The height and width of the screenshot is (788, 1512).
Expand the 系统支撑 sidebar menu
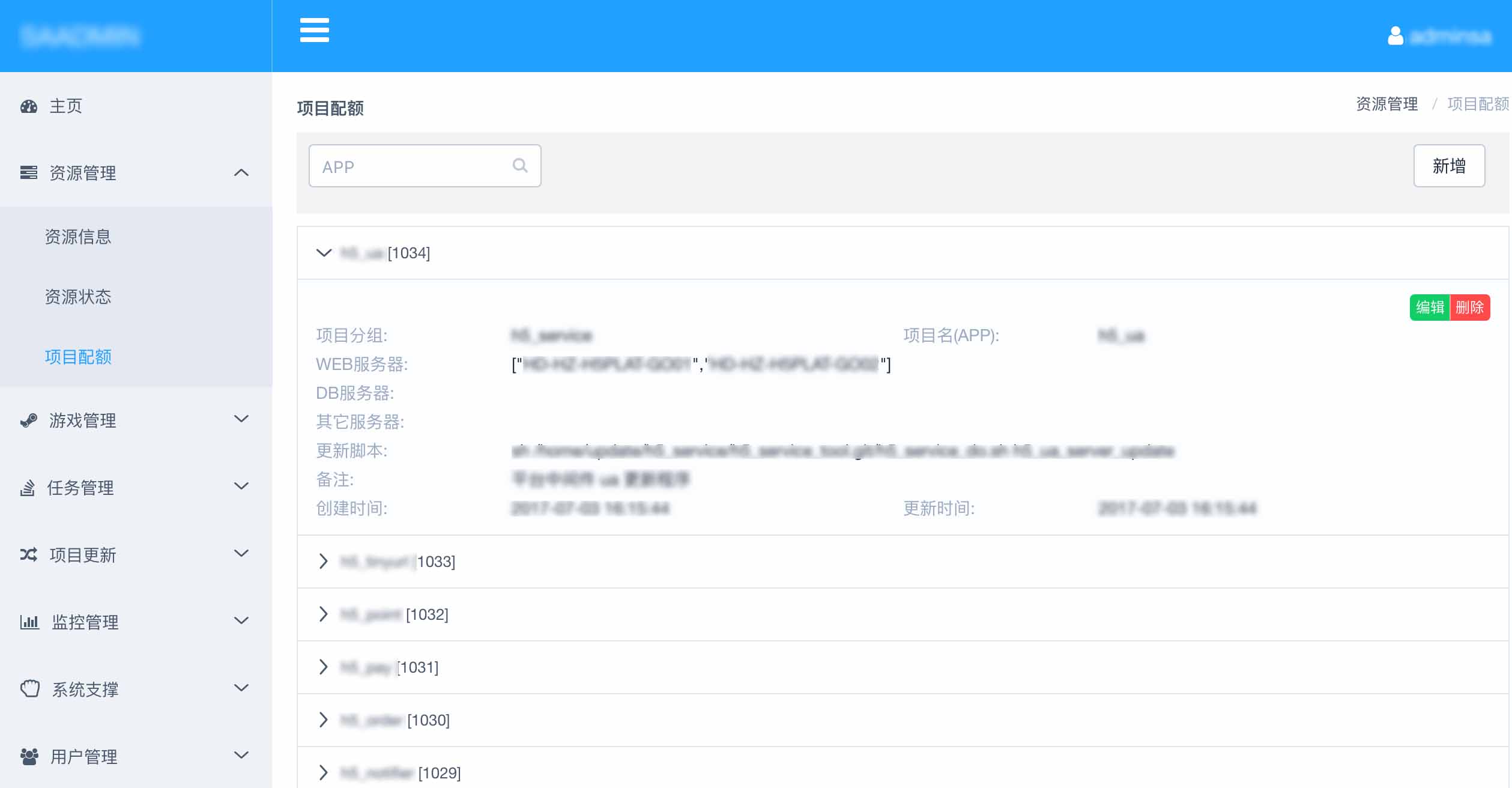click(241, 688)
